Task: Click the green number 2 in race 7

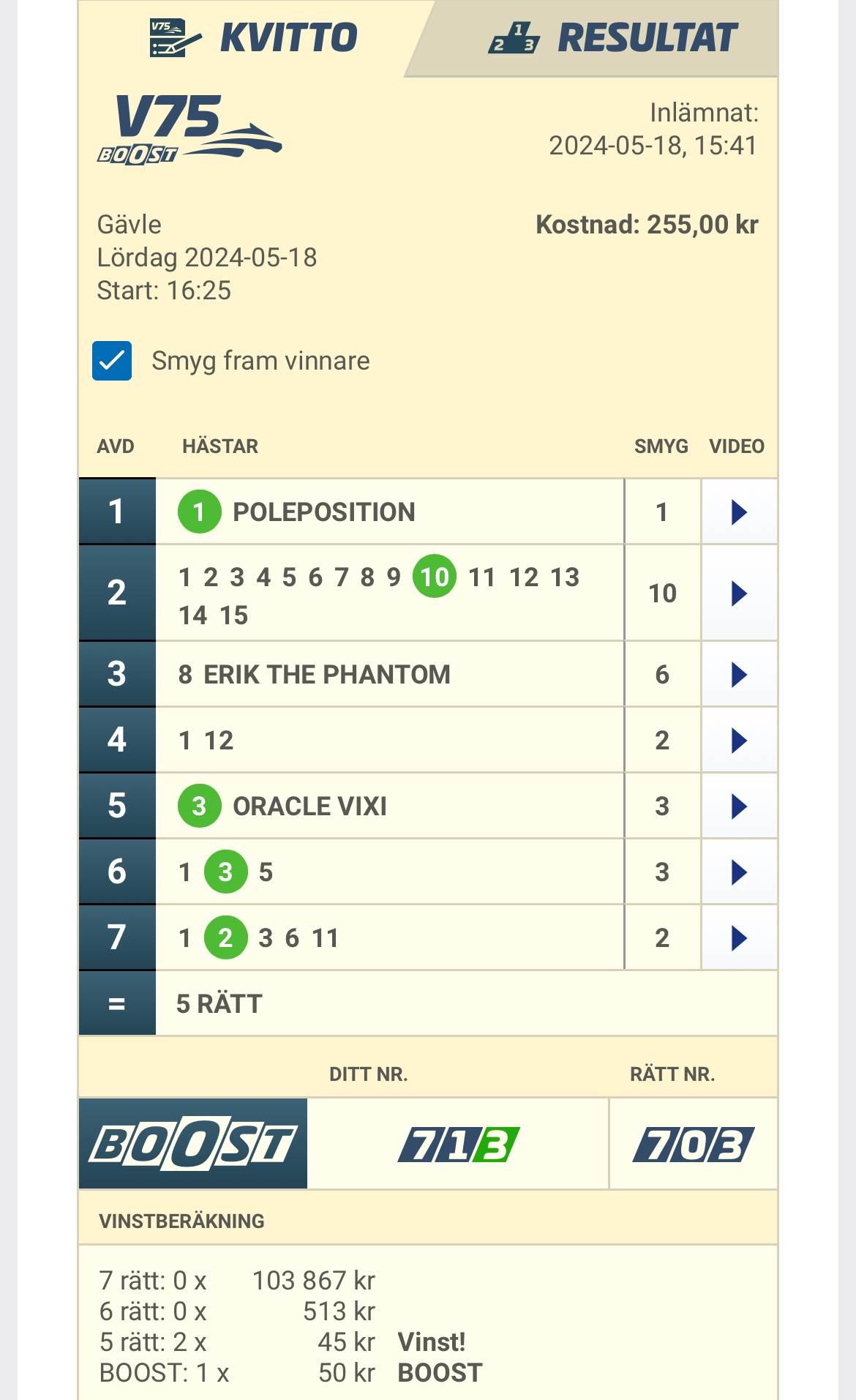Action: click(225, 937)
